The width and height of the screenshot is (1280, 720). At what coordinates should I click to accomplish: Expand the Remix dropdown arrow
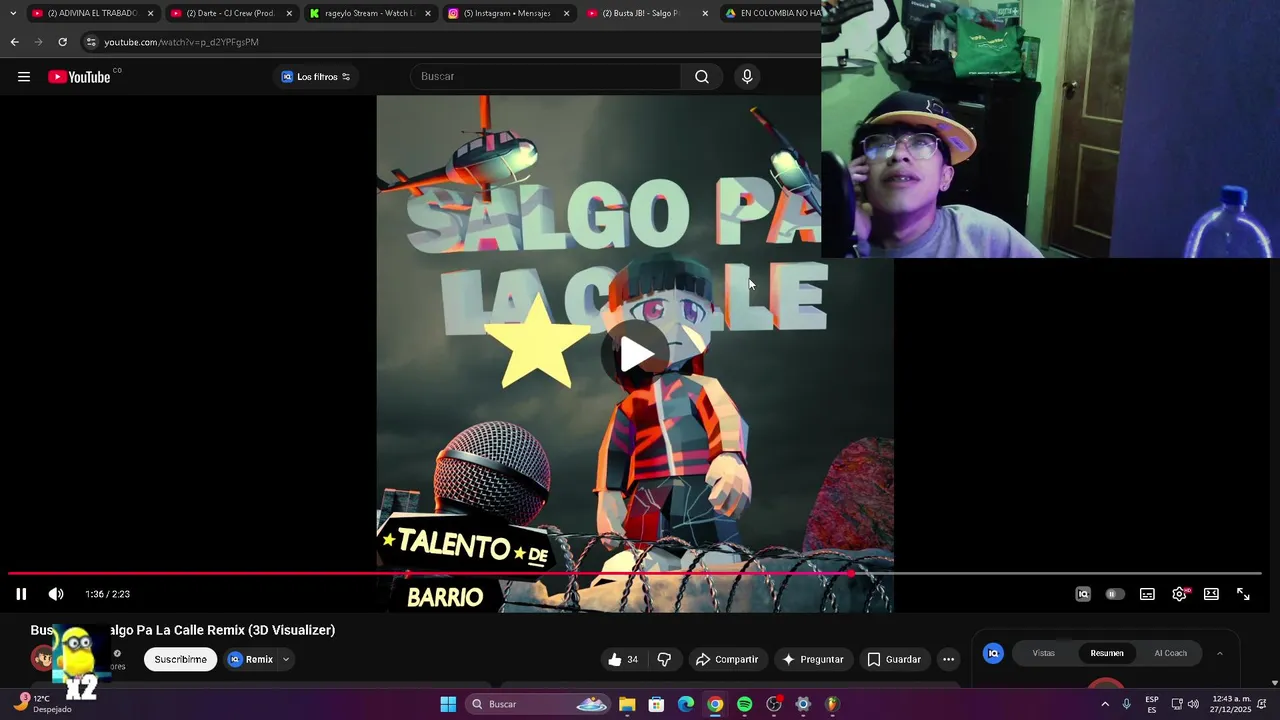click(x=286, y=659)
